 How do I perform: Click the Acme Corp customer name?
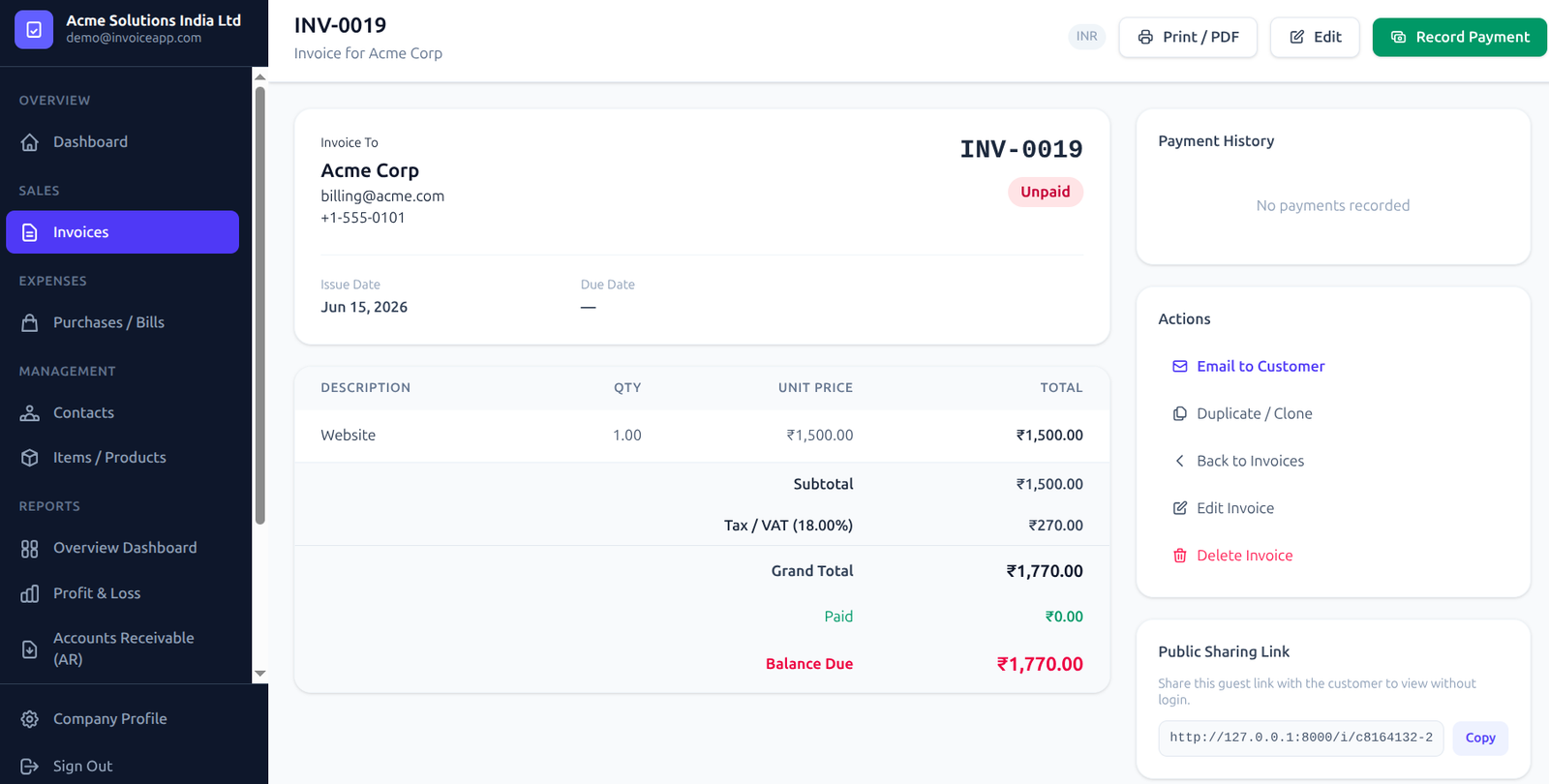click(370, 170)
